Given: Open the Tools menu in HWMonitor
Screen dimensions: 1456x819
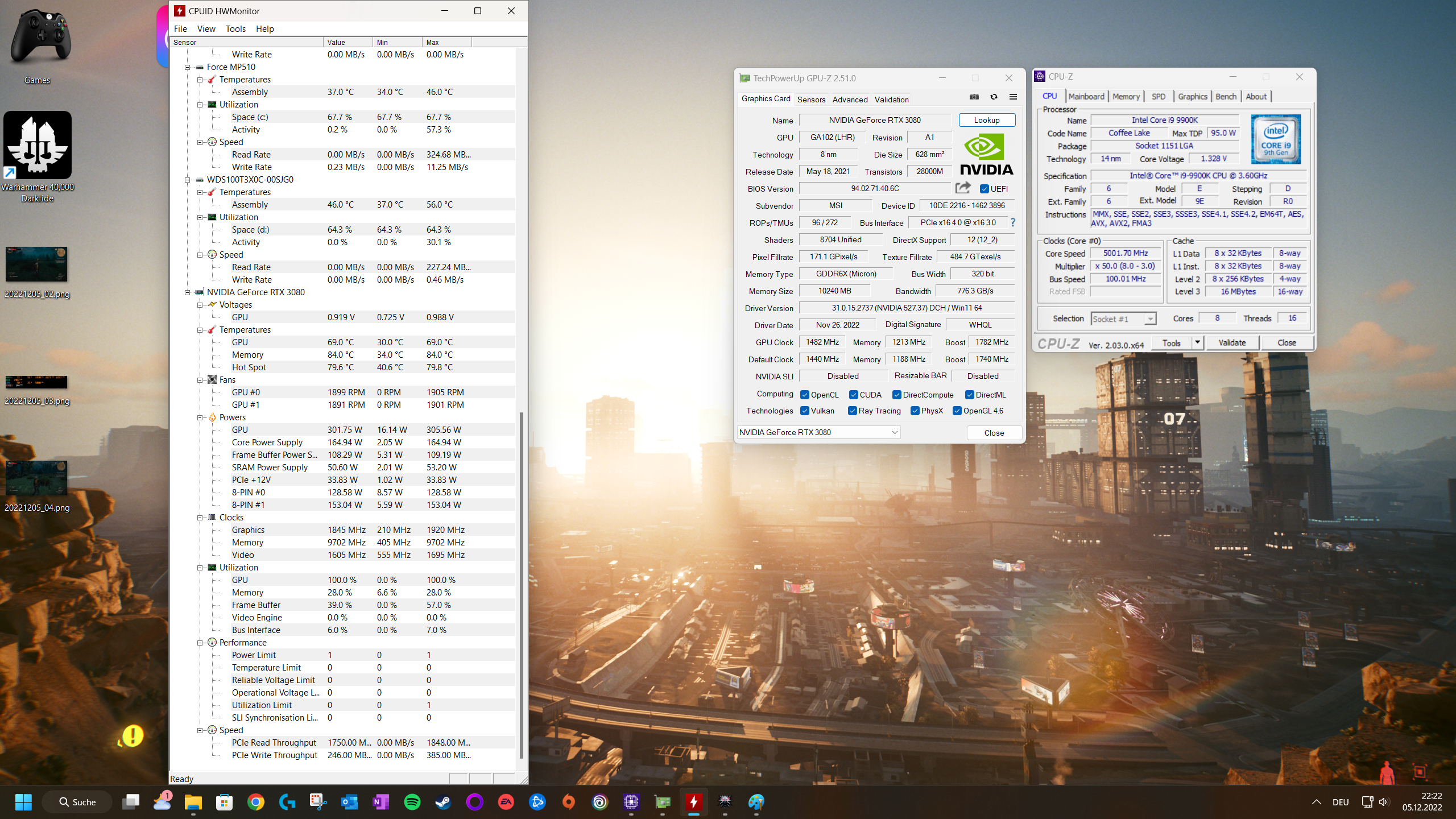Looking at the screenshot, I should [235, 28].
